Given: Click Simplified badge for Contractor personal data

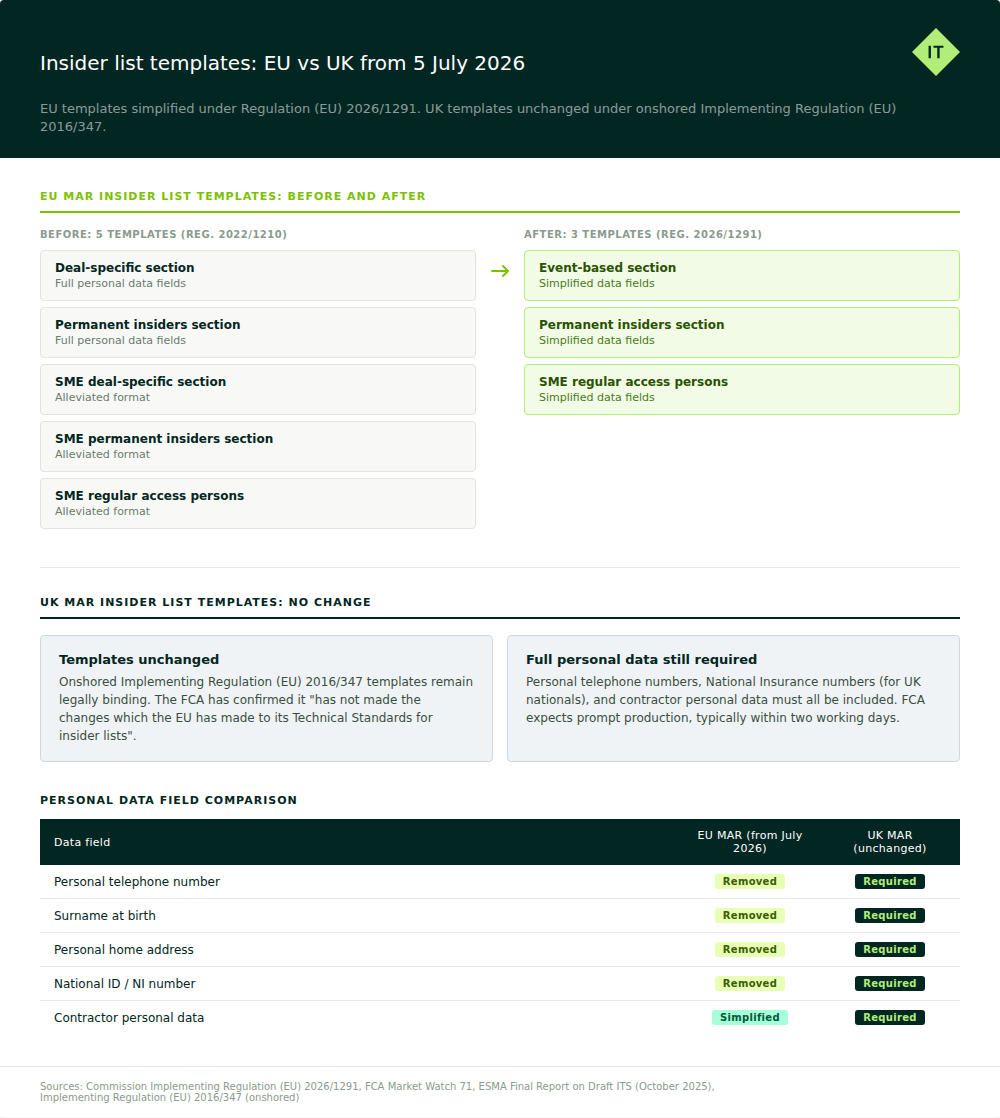Looking at the screenshot, I should 749,1017.
